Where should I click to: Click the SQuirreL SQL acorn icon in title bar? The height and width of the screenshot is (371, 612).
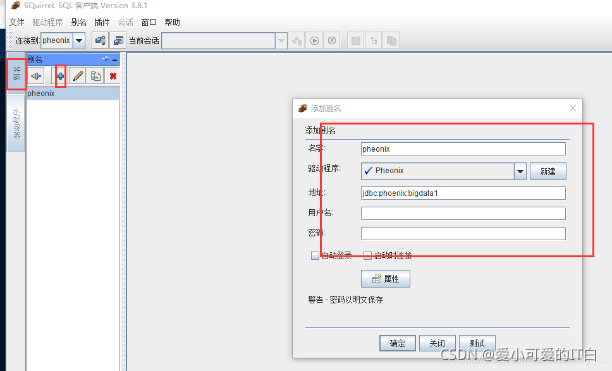point(15,5)
